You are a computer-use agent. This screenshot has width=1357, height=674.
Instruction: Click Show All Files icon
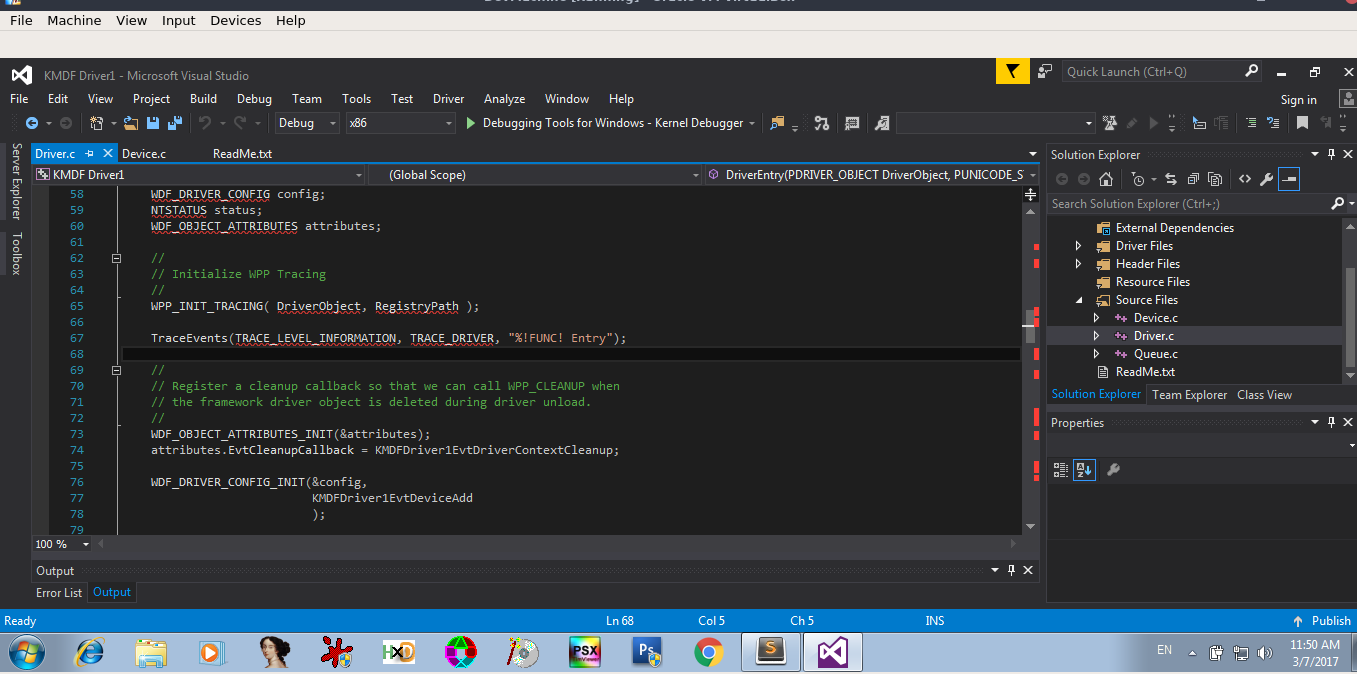[x=1215, y=179]
